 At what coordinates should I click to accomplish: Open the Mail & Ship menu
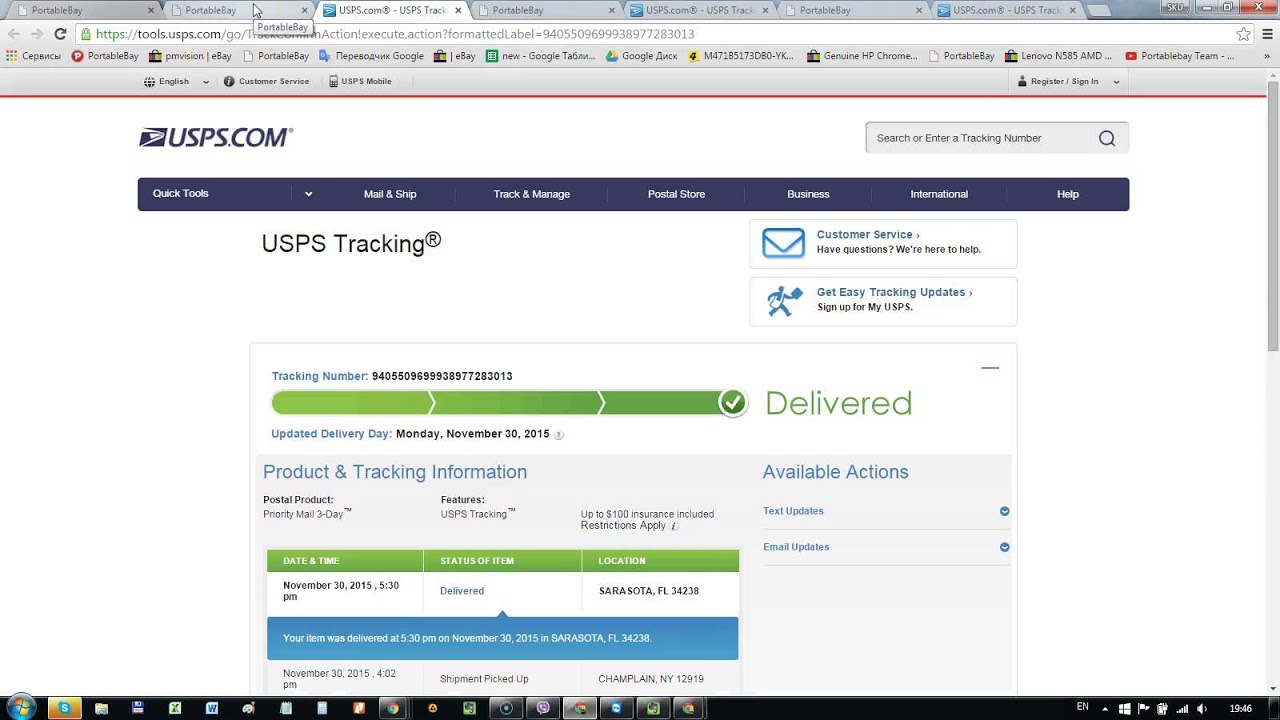tap(390, 194)
